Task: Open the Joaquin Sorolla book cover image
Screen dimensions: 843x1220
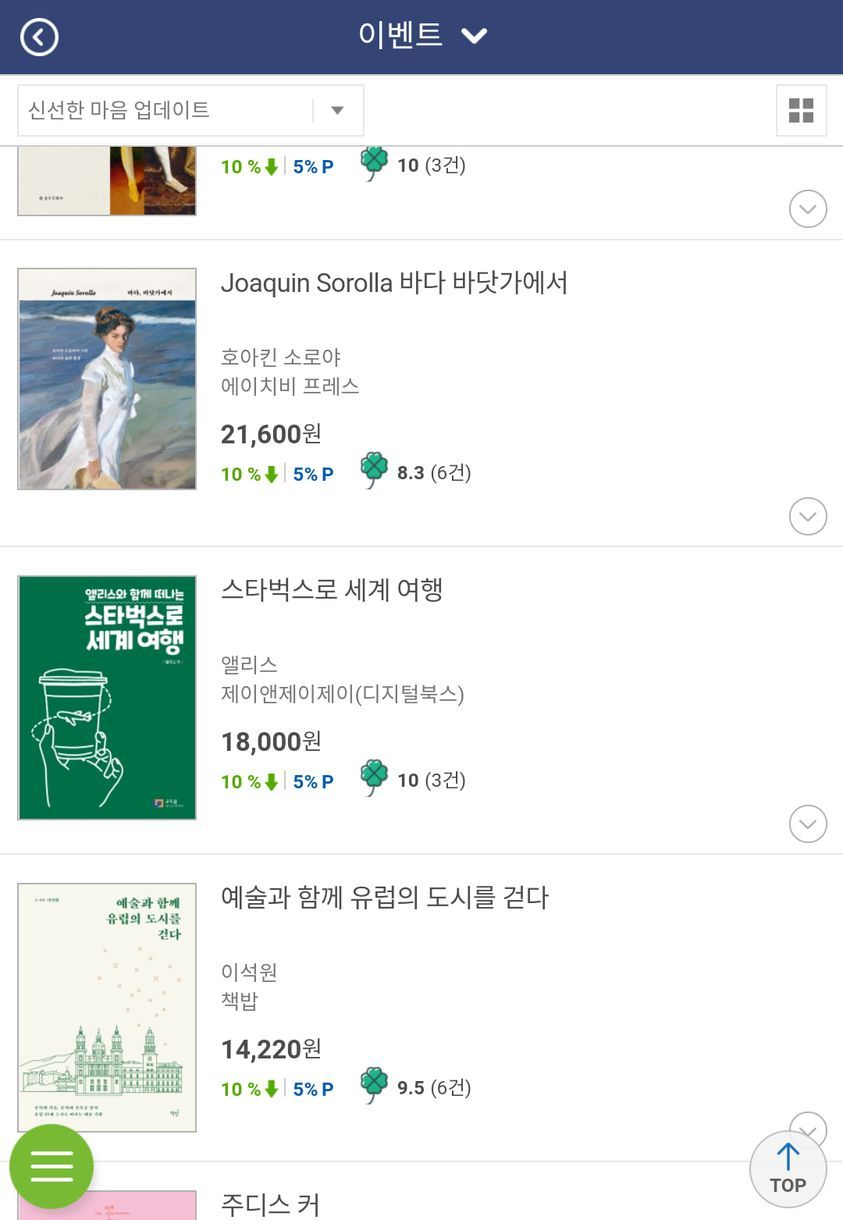Action: pyautogui.click(x=107, y=379)
